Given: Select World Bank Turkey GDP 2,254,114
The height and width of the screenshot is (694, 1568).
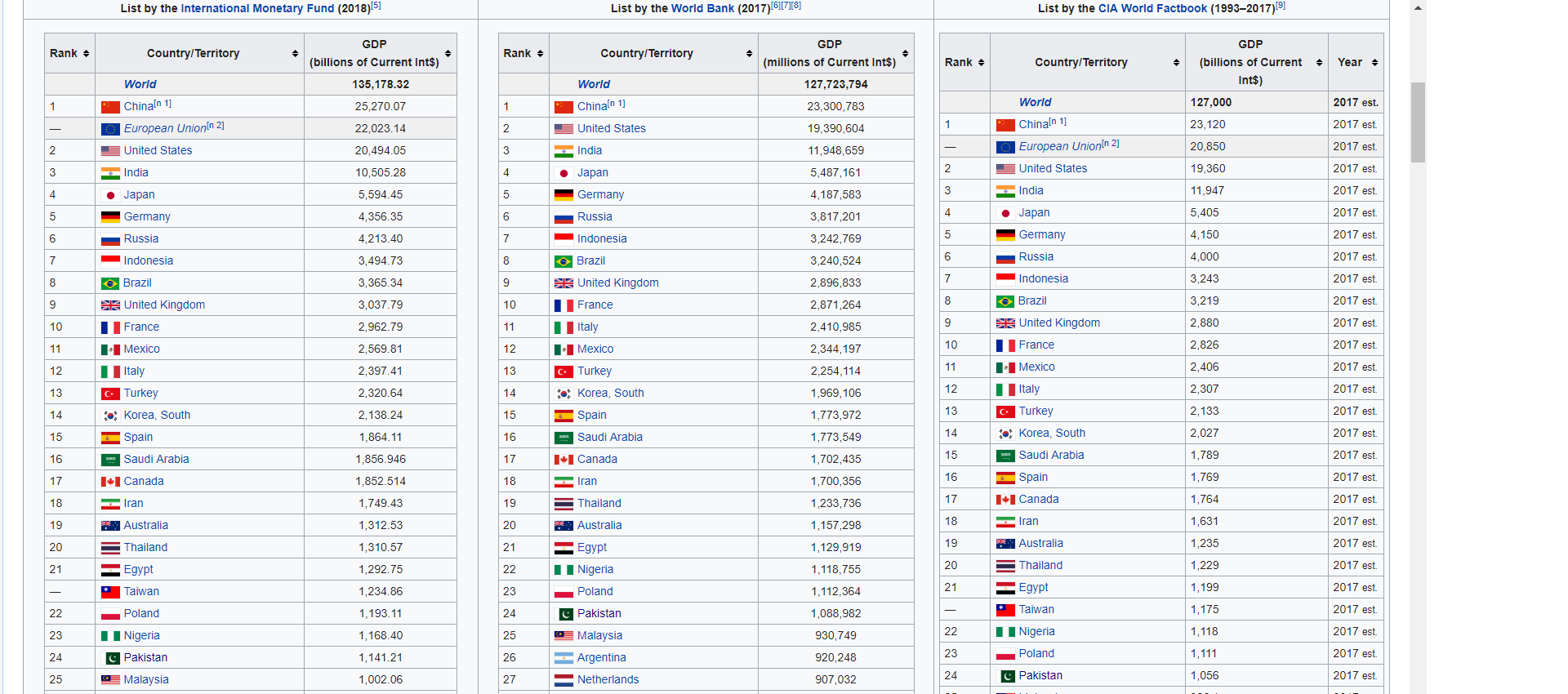Looking at the screenshot, I should click(835, 371).
